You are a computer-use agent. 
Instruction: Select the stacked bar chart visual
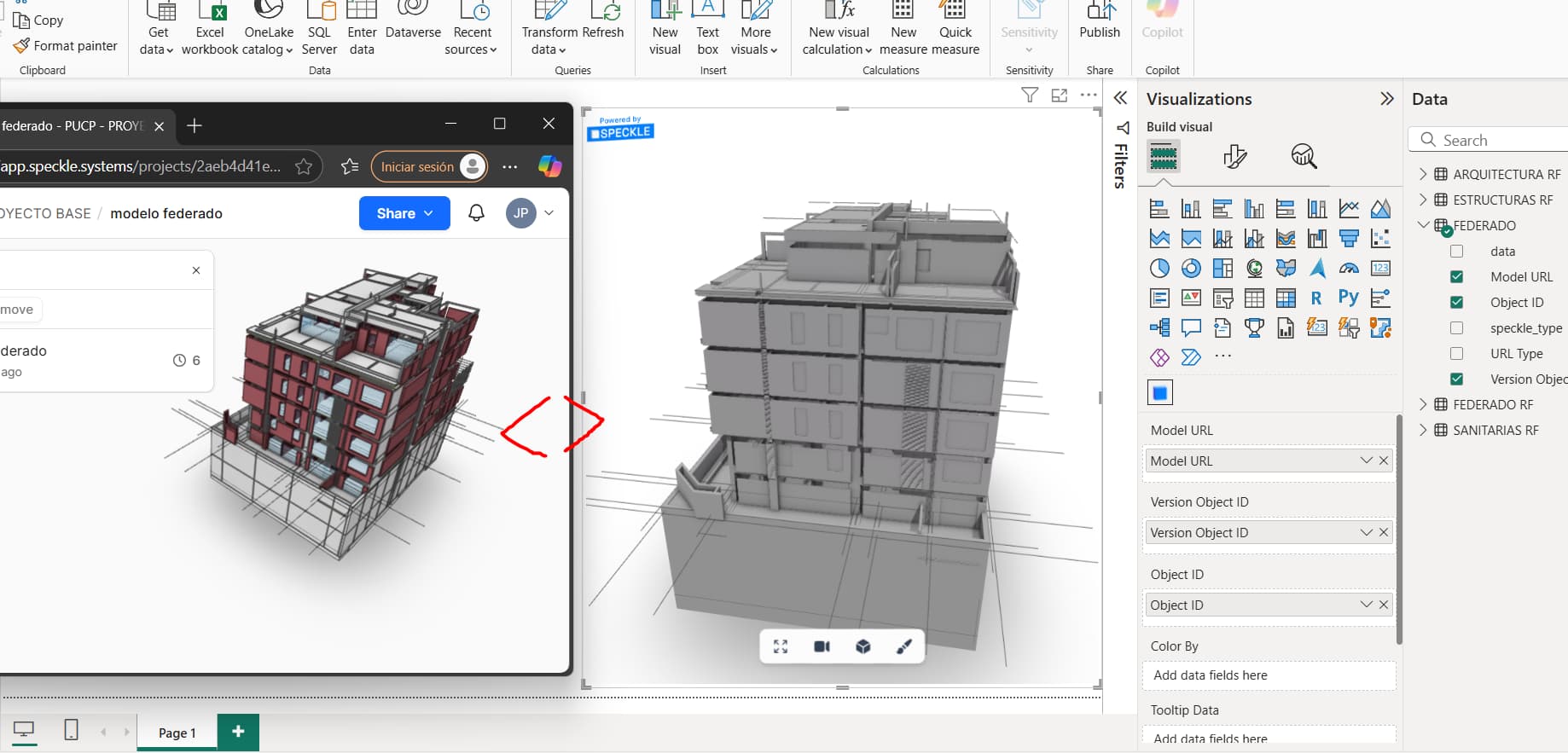coord(1159,208)
